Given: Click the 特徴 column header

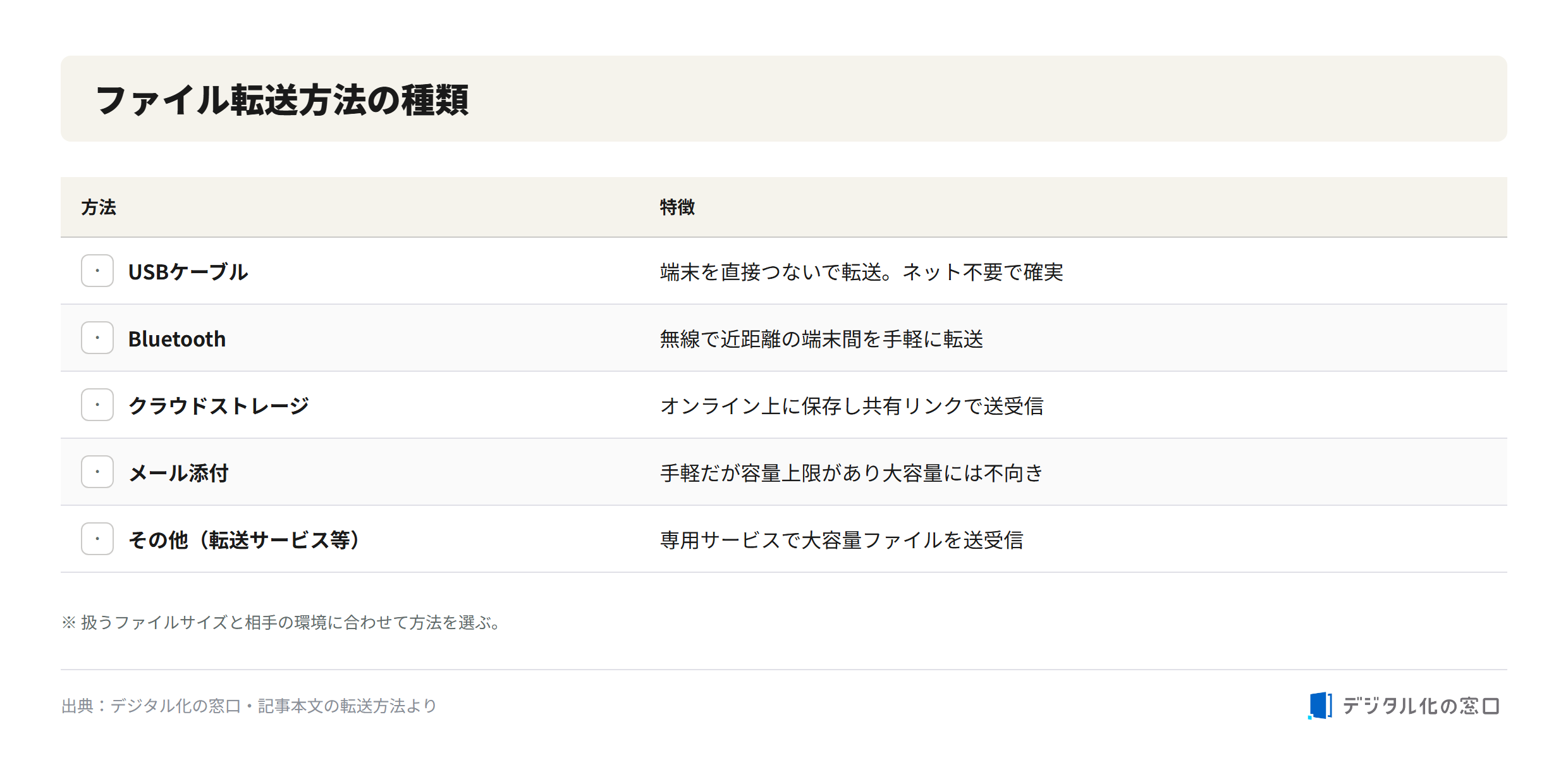Looking at the screenshot, I should coord(677,207).
